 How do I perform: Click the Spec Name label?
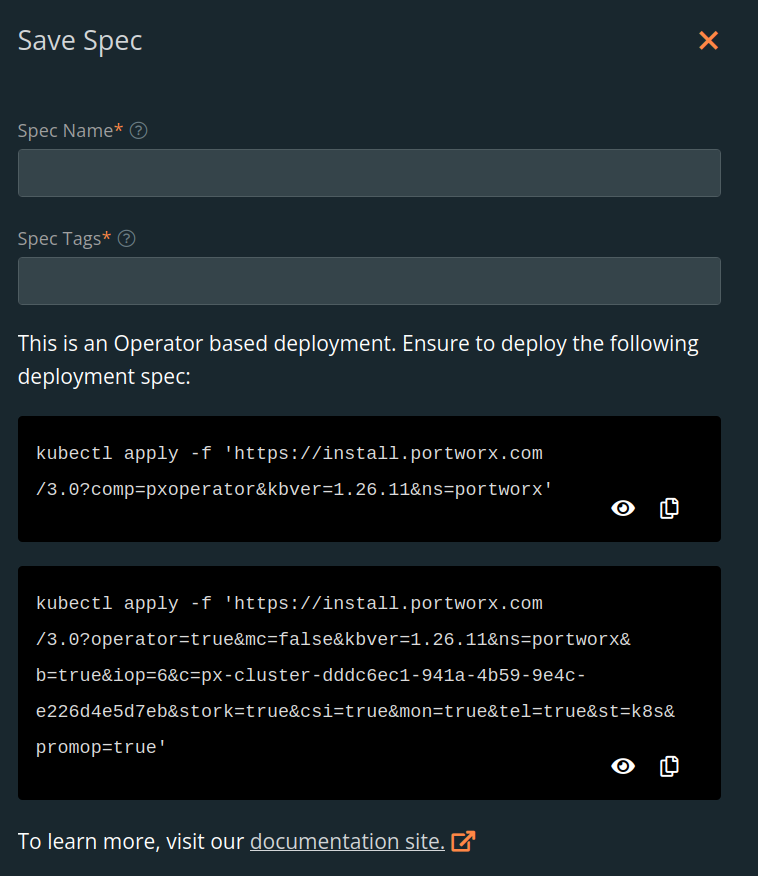tap(64, 131)
